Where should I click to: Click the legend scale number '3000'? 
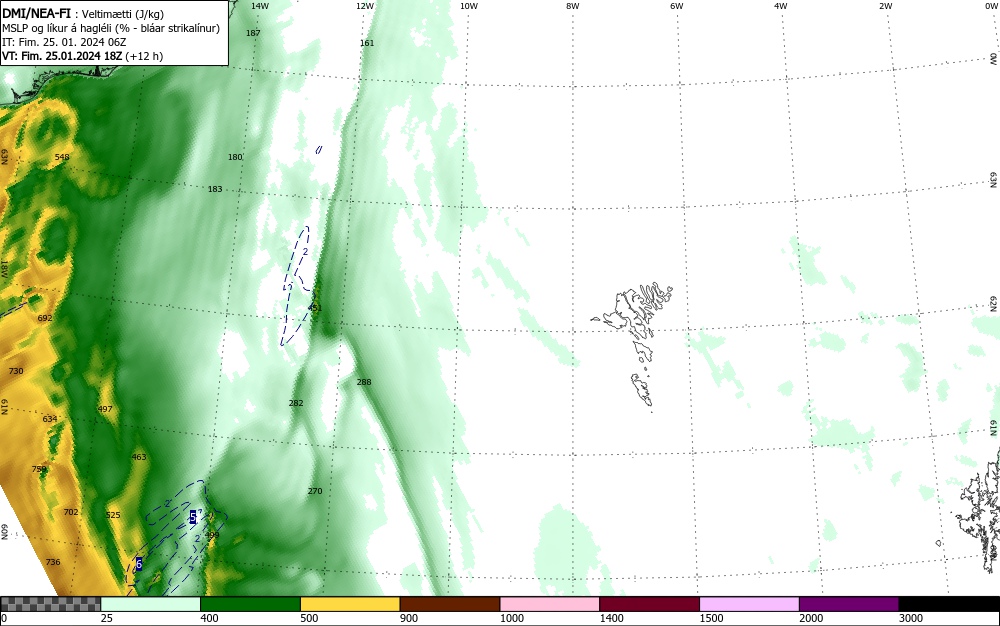(911, 618)
